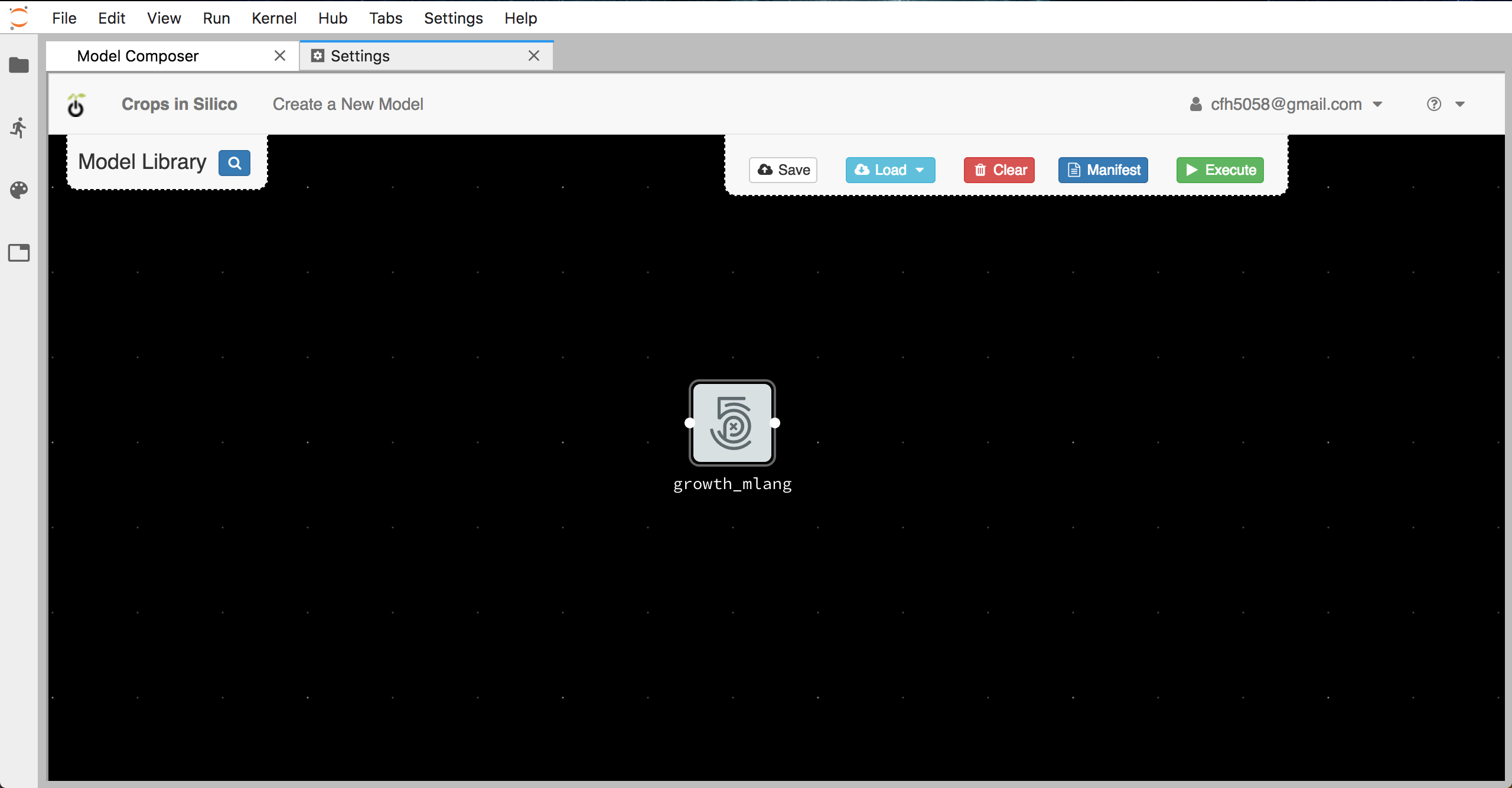Expand the help dropdown caret
This screenshot has height=788, width=1512.
1460,105
